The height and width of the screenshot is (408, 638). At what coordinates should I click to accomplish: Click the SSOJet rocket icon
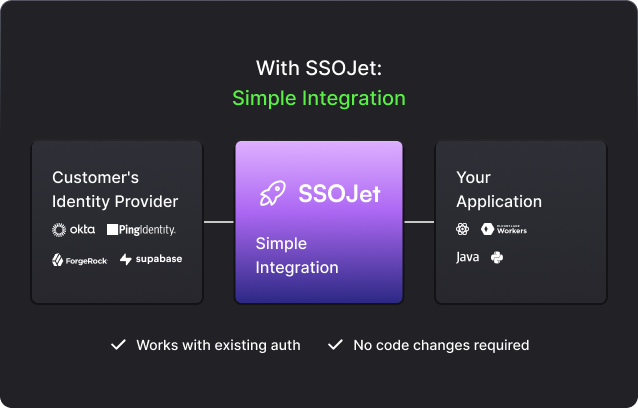click(x=271, y=193)
